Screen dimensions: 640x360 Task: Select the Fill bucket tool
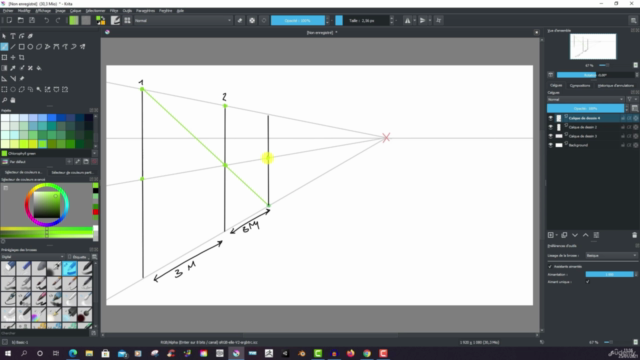[39, 68]
